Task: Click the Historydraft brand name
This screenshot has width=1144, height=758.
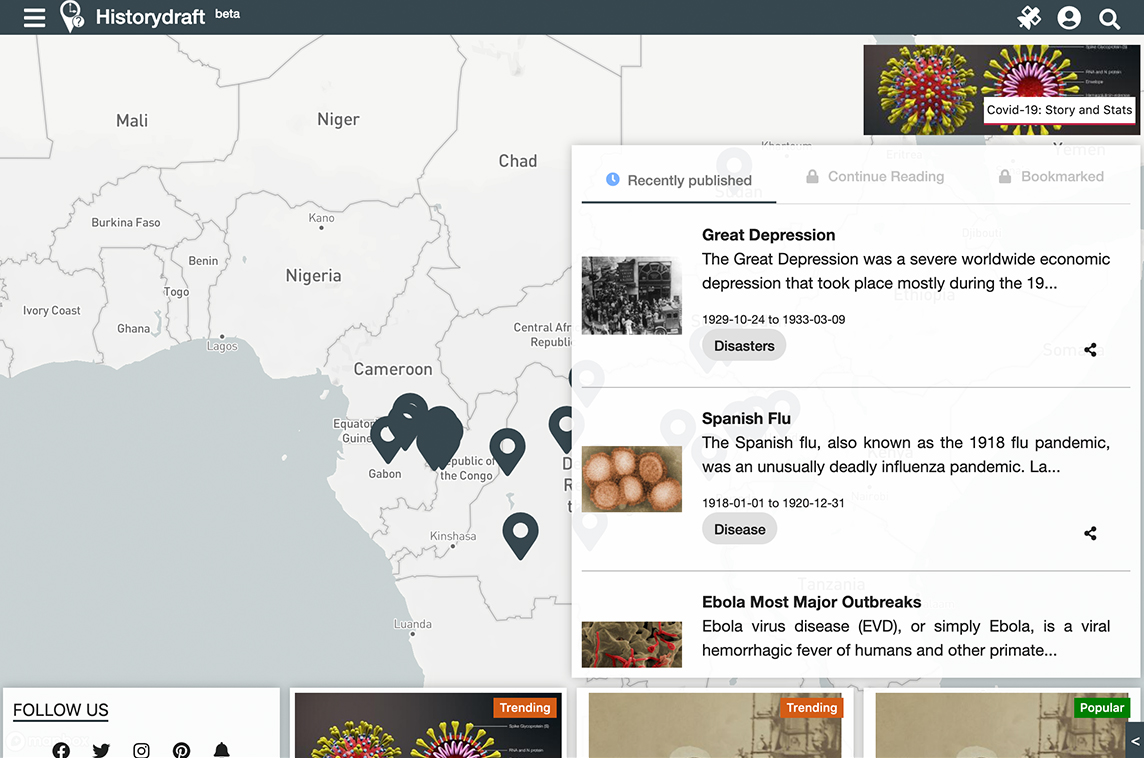Action: pyautogui.click(x=150, y=17)
